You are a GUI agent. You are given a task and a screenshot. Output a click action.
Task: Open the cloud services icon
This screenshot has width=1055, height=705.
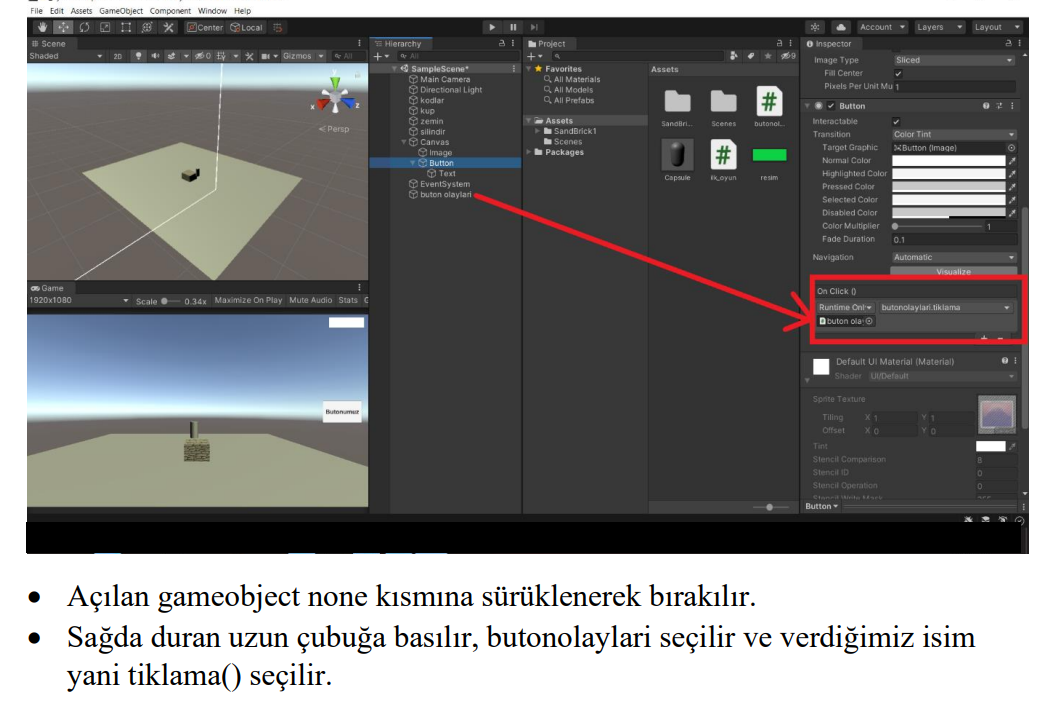point(841,27)
